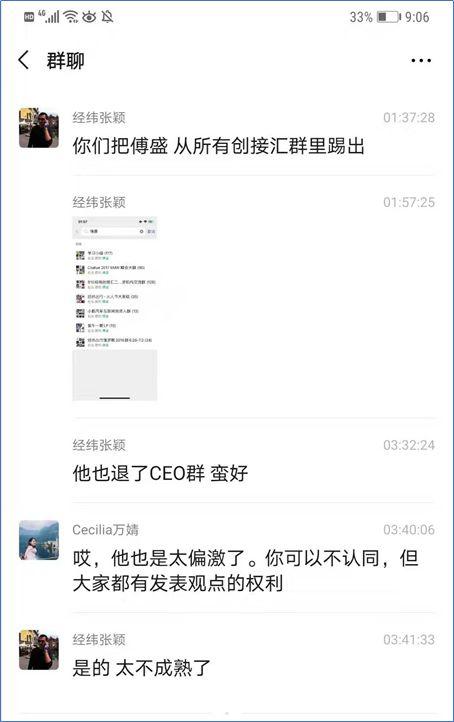Viewport: 454px width, 722px height.
Task: Tap the timestamp 01:37:28
Action: (409, 118)
